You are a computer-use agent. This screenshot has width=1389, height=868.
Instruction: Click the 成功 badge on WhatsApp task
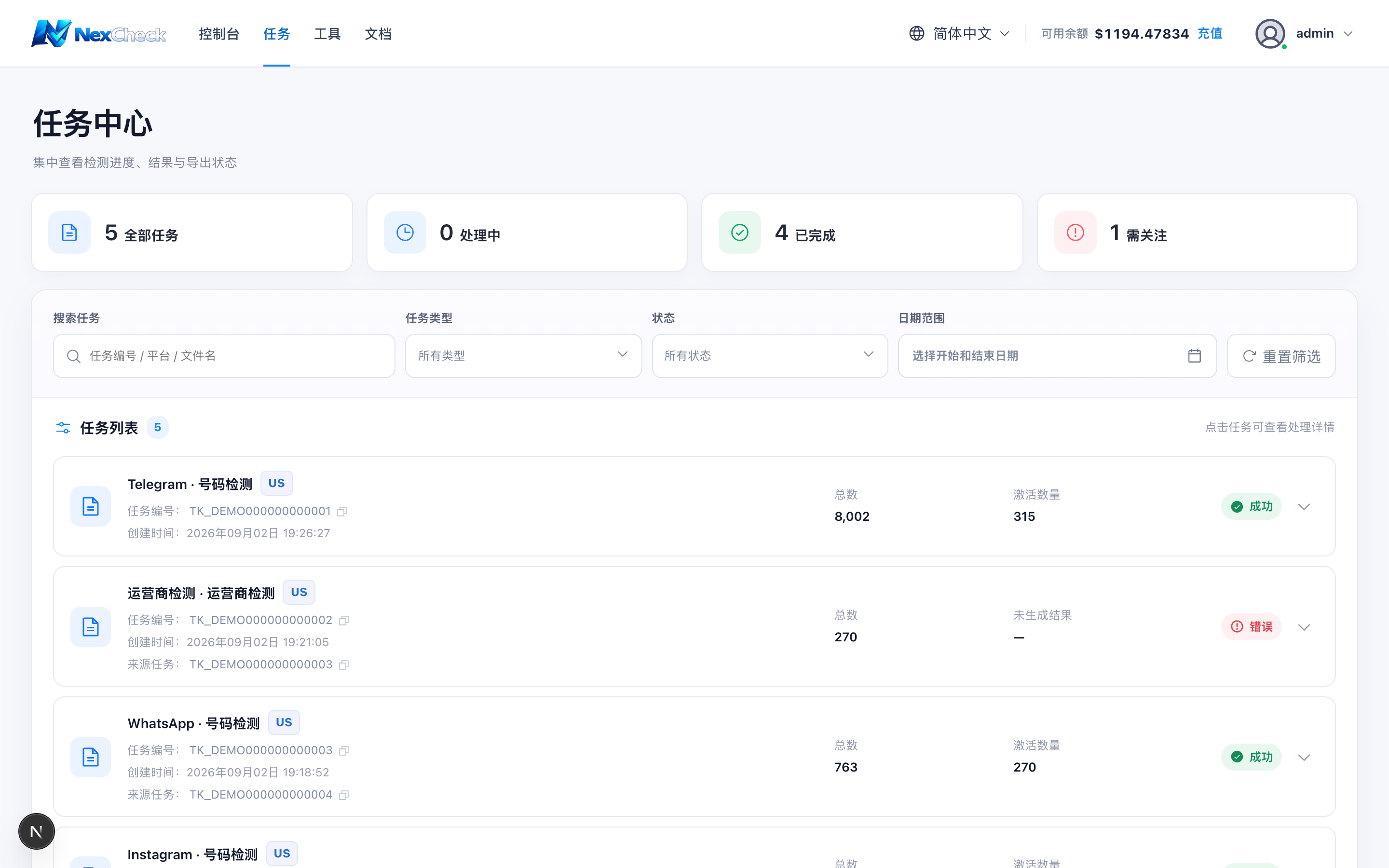[x=1251, y=757]
